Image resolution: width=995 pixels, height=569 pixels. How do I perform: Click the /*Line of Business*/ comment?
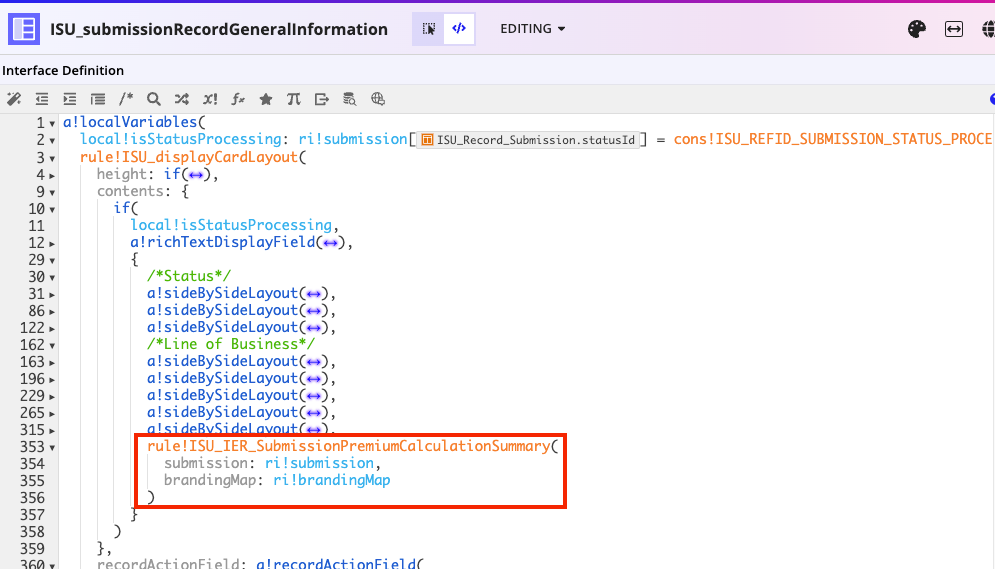pyautogui.click(x=231, y=344)
